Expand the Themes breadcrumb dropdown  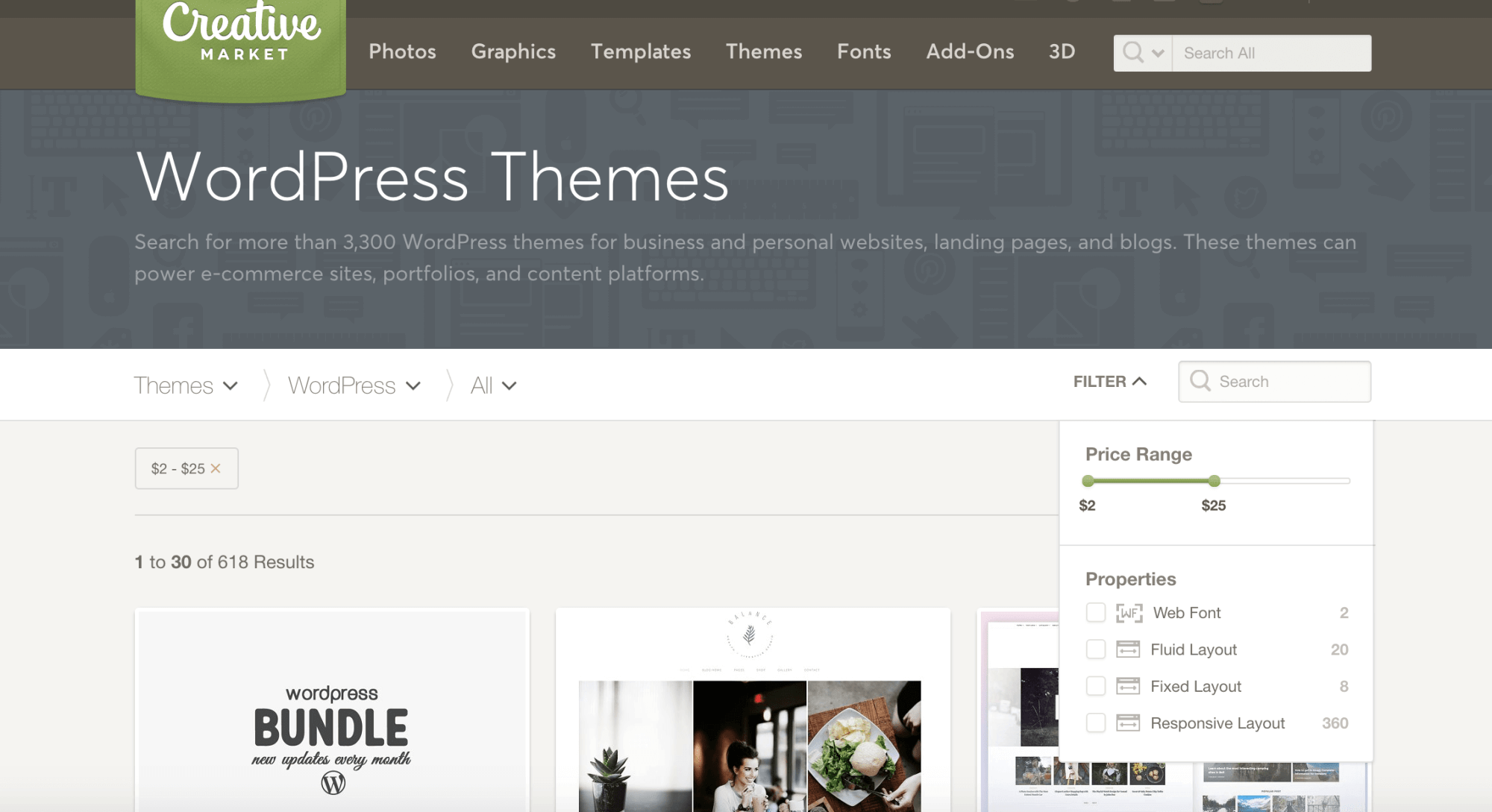(x=231, y=385)
